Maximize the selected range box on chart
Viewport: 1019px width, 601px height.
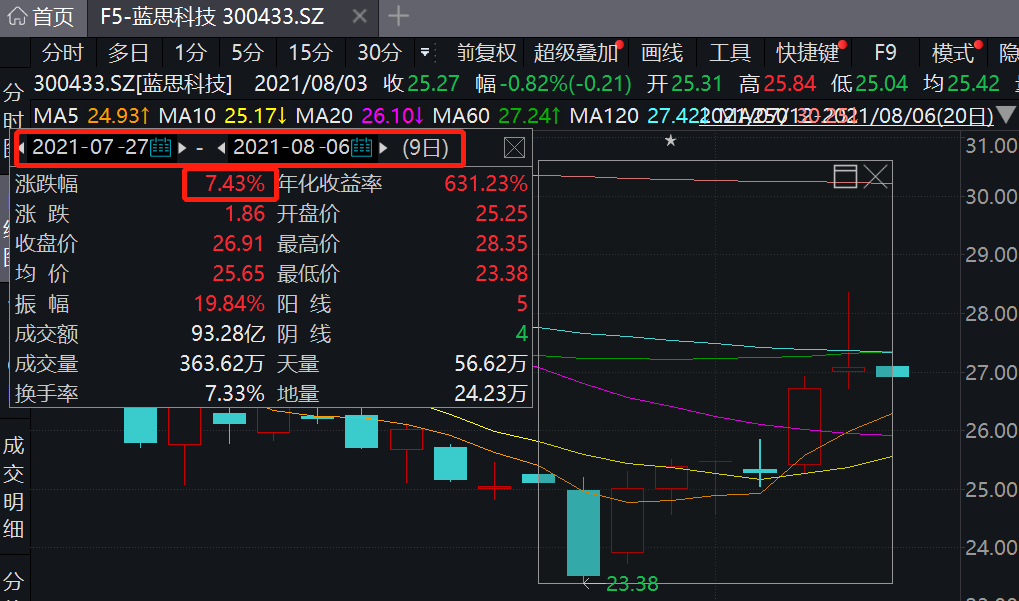click(x=845, y=176)
